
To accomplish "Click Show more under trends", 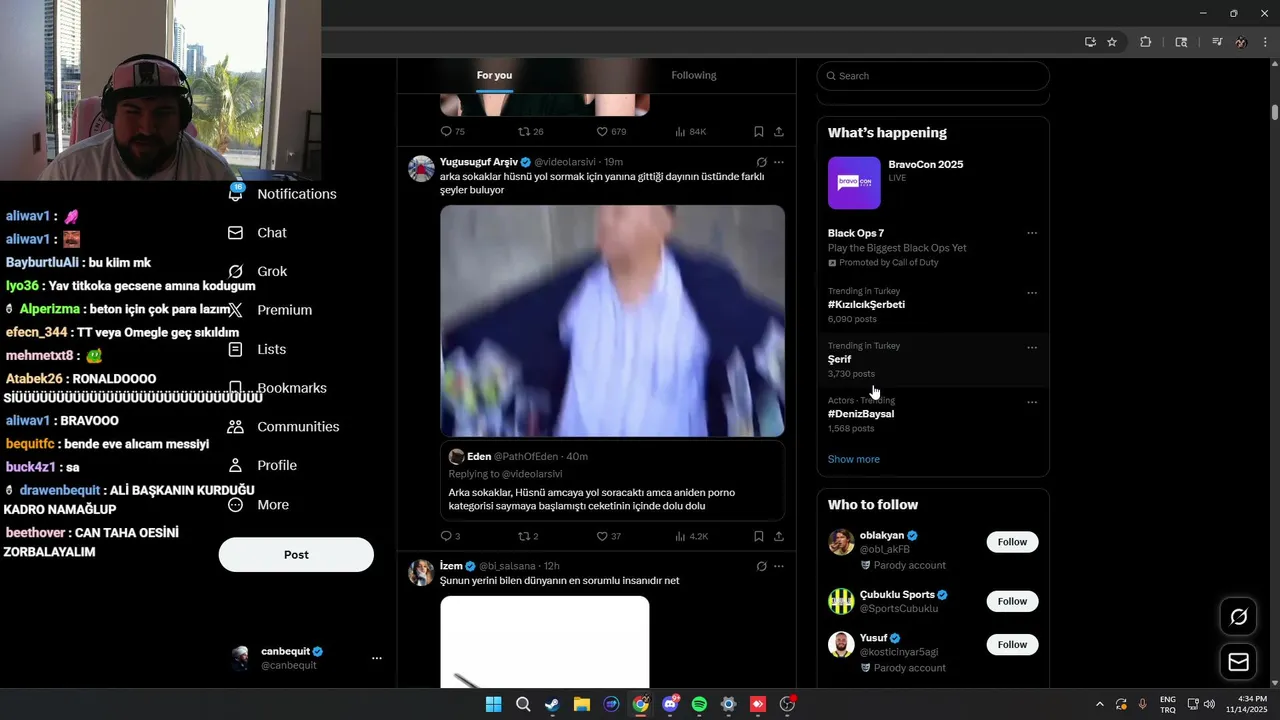I will click(854, 459).
